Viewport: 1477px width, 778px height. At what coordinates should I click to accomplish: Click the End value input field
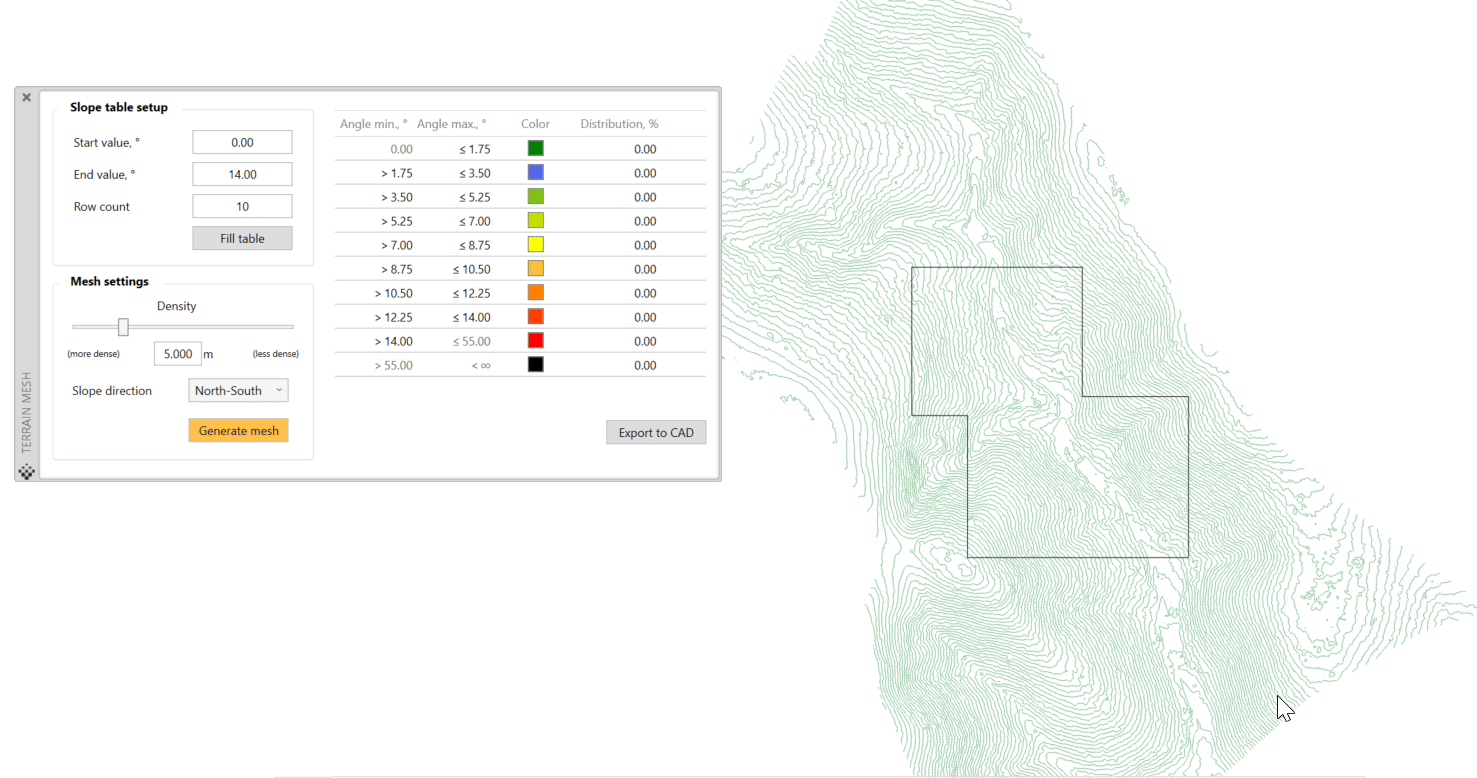tap(242, 175)
